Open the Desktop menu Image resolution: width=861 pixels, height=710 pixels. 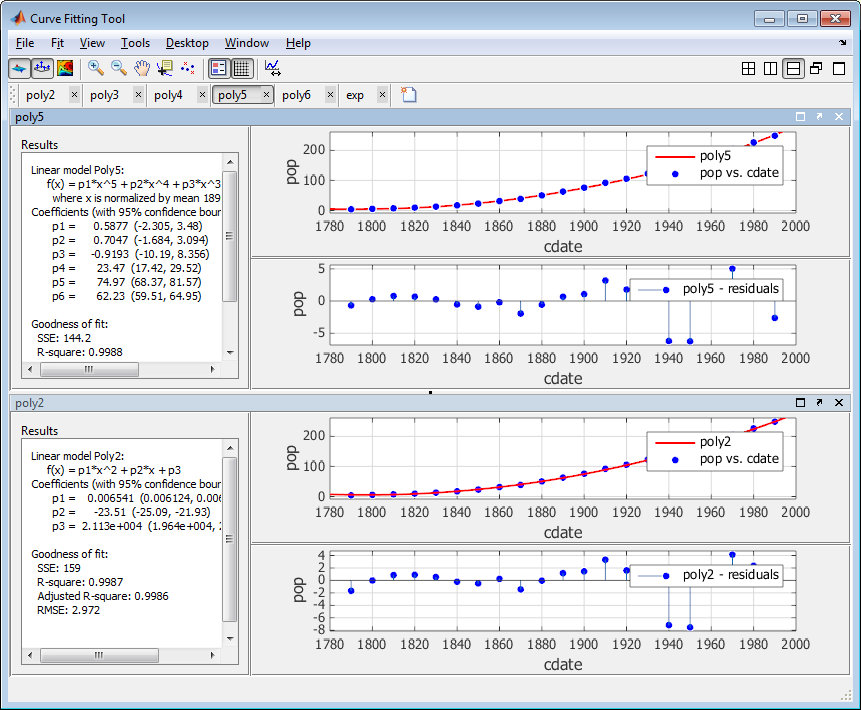pos(187,43)
